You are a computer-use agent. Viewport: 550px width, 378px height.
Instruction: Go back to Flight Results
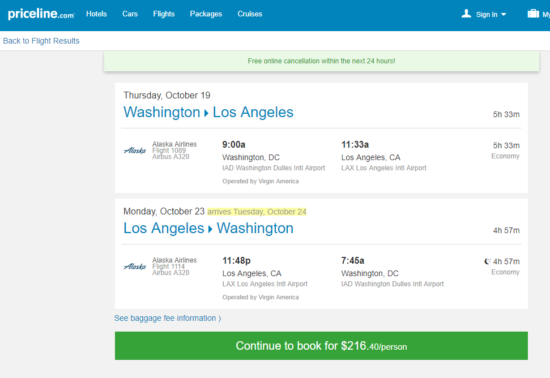click(41, 41)
